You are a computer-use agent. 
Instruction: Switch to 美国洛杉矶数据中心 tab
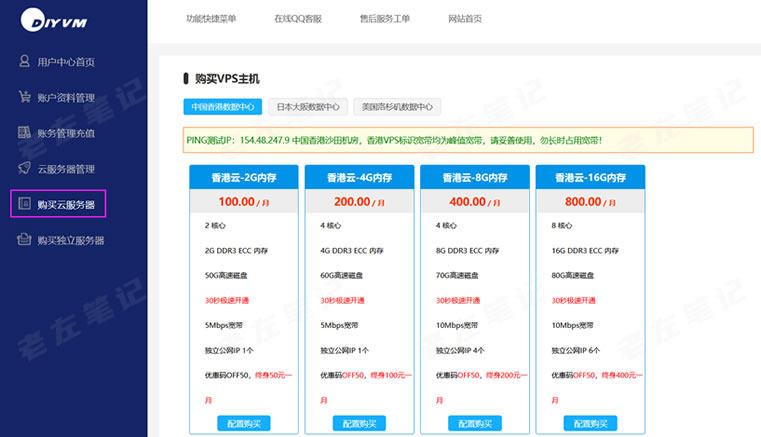point(397,106)
